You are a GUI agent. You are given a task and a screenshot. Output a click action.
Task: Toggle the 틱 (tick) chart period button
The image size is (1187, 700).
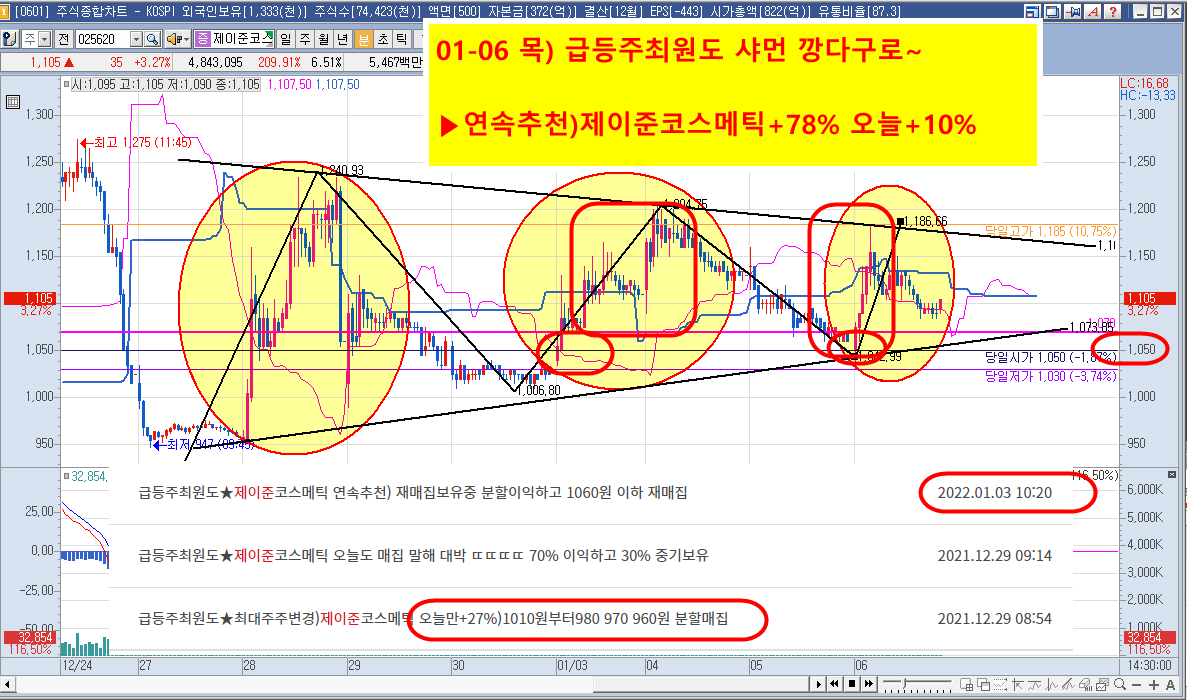[x=401, y=39]
